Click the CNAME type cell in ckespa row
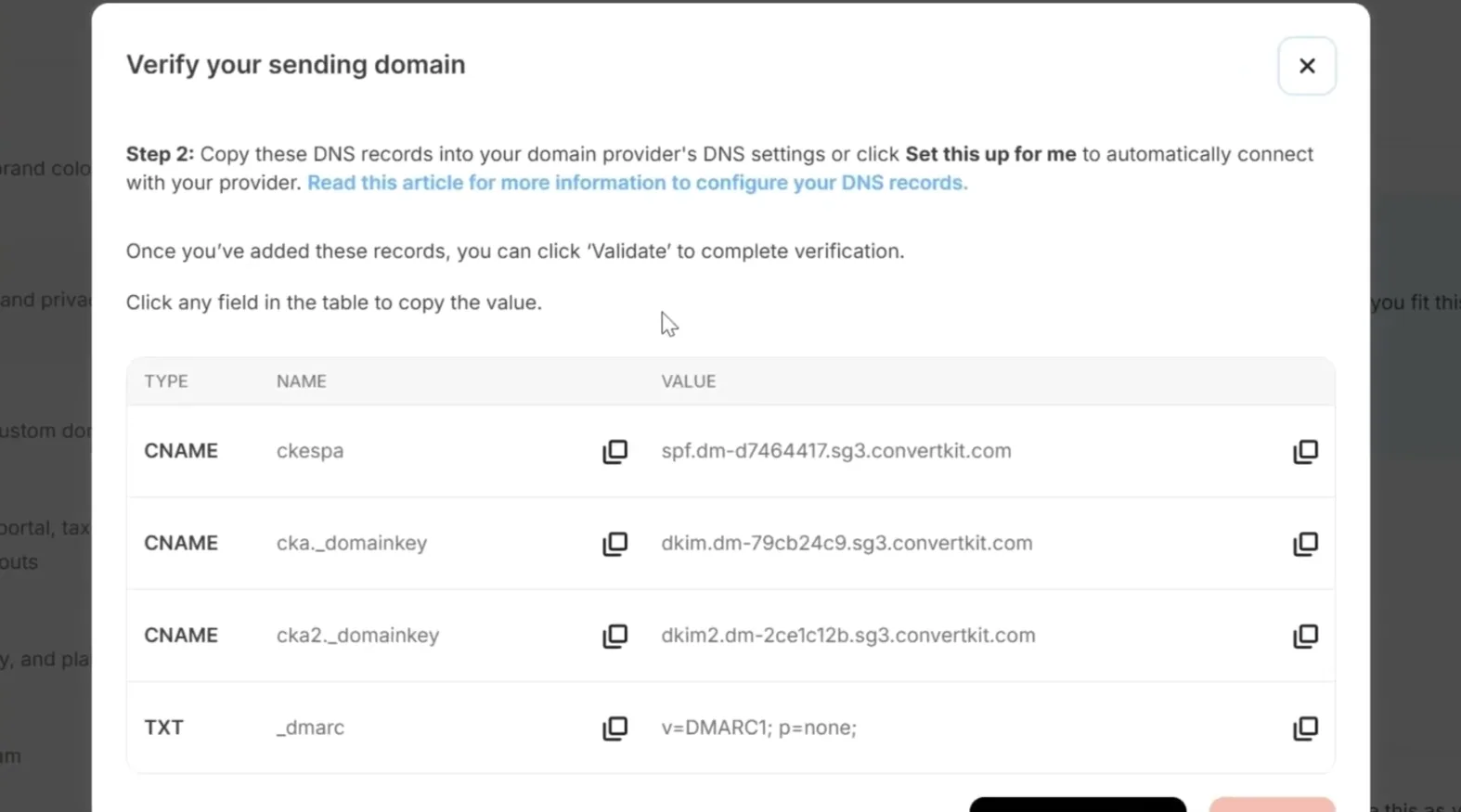This screenshot has height=812, width=1461. click(181, 451)
